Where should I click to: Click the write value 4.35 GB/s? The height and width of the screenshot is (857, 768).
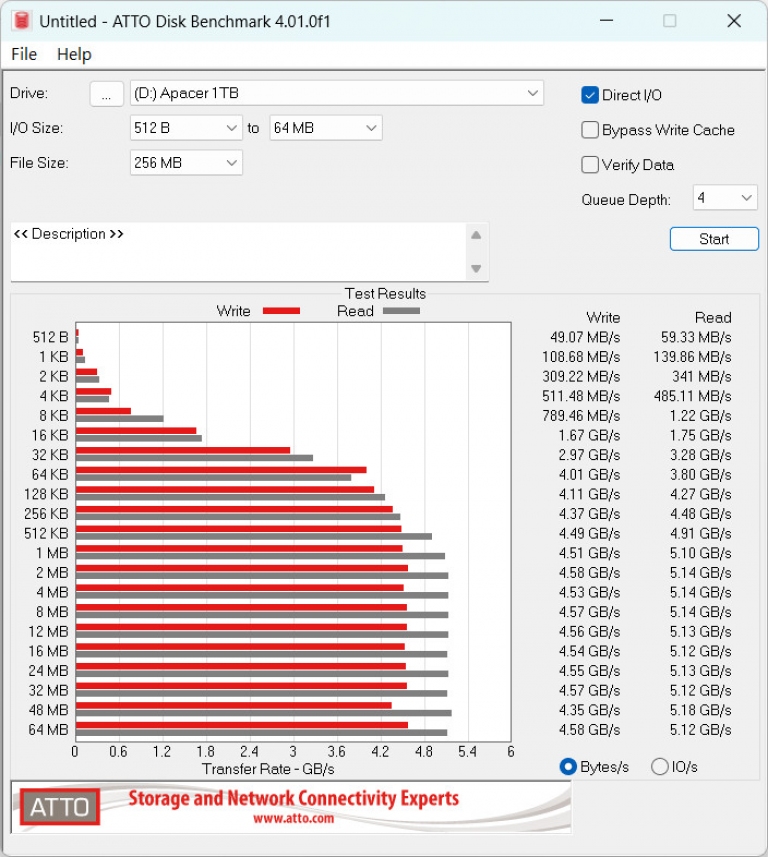(589, 710)
